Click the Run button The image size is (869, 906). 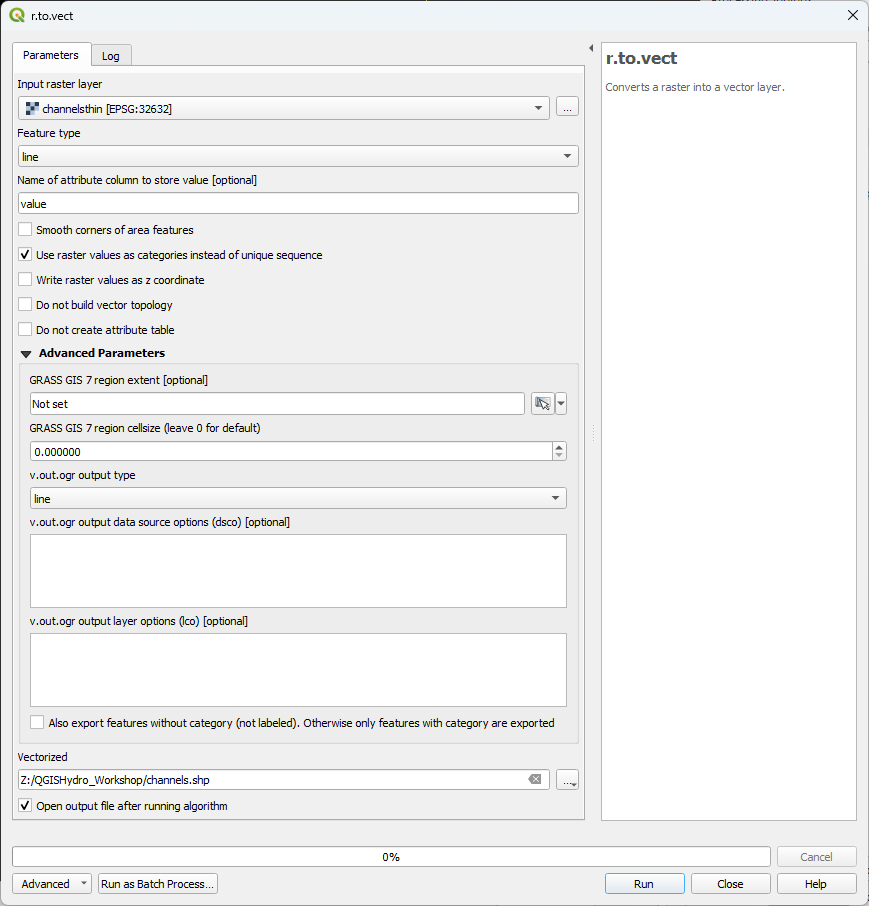[644, 883]
